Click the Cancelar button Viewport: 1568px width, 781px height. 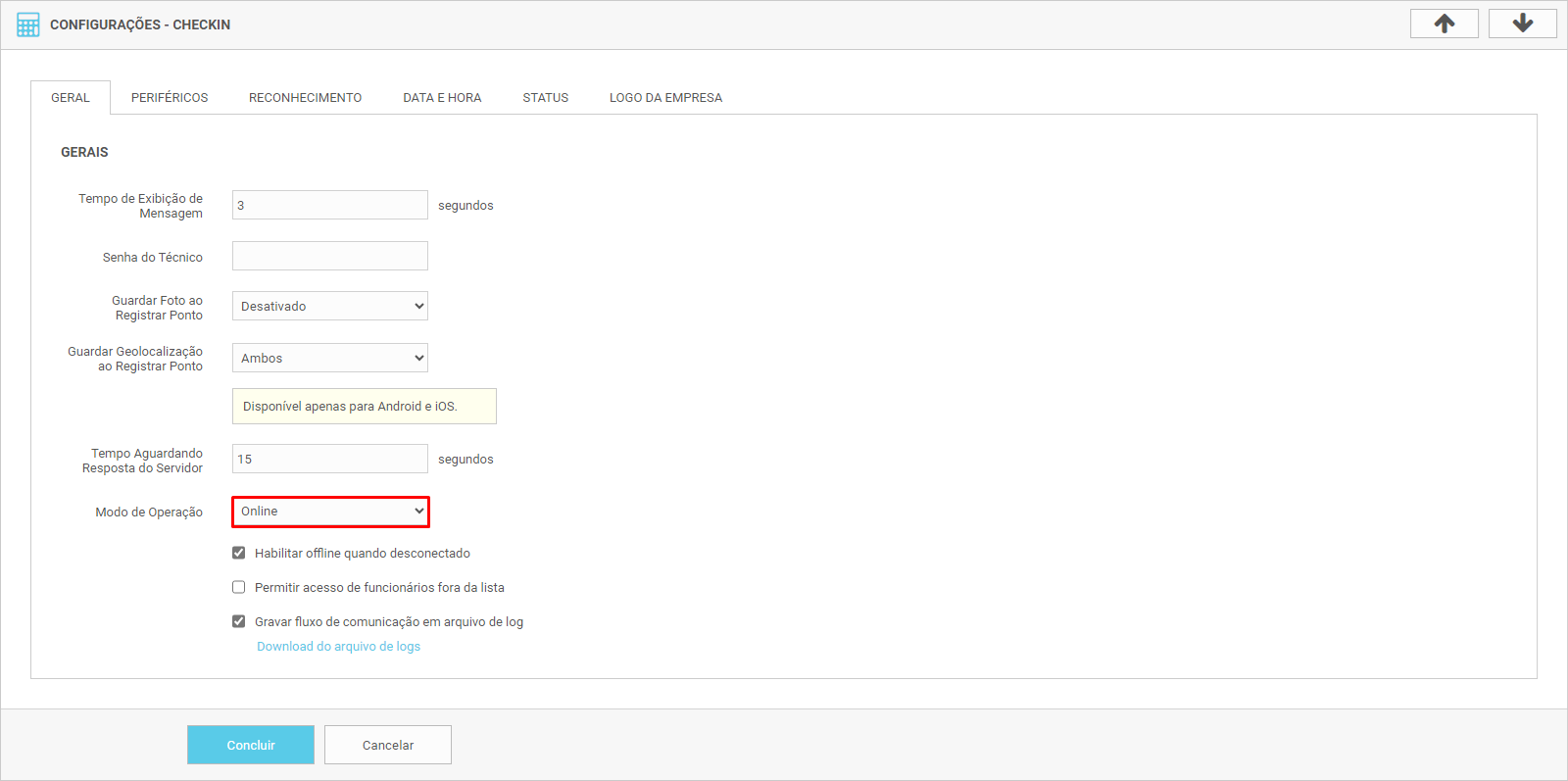tap(388, 745)
